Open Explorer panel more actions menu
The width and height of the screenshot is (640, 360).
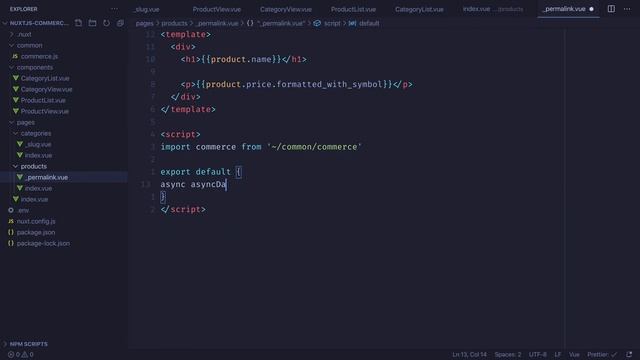point(114,9)
